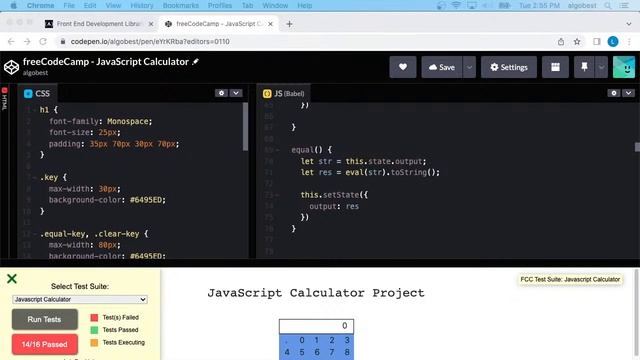Bookmark this page with star icon
This screenshot has width=640, height=360.
(x=577, y=42)
